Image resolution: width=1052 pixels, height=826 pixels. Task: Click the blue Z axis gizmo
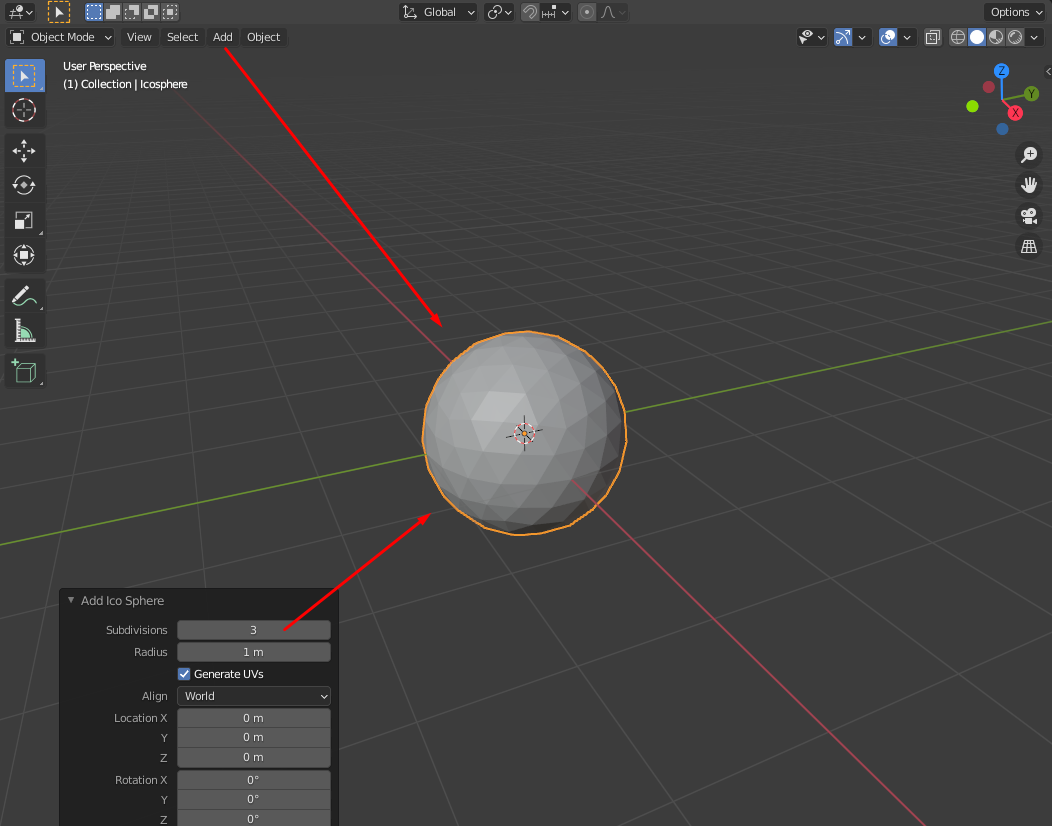pos(1002,71)
